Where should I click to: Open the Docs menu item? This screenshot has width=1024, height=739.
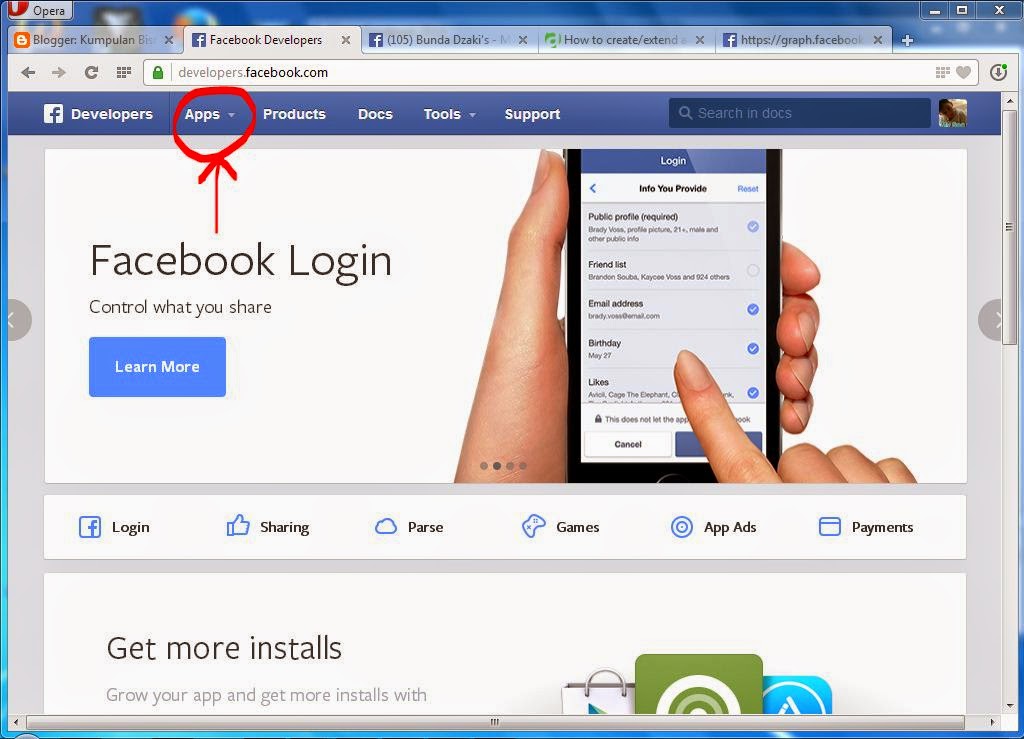tap(375, 114)
